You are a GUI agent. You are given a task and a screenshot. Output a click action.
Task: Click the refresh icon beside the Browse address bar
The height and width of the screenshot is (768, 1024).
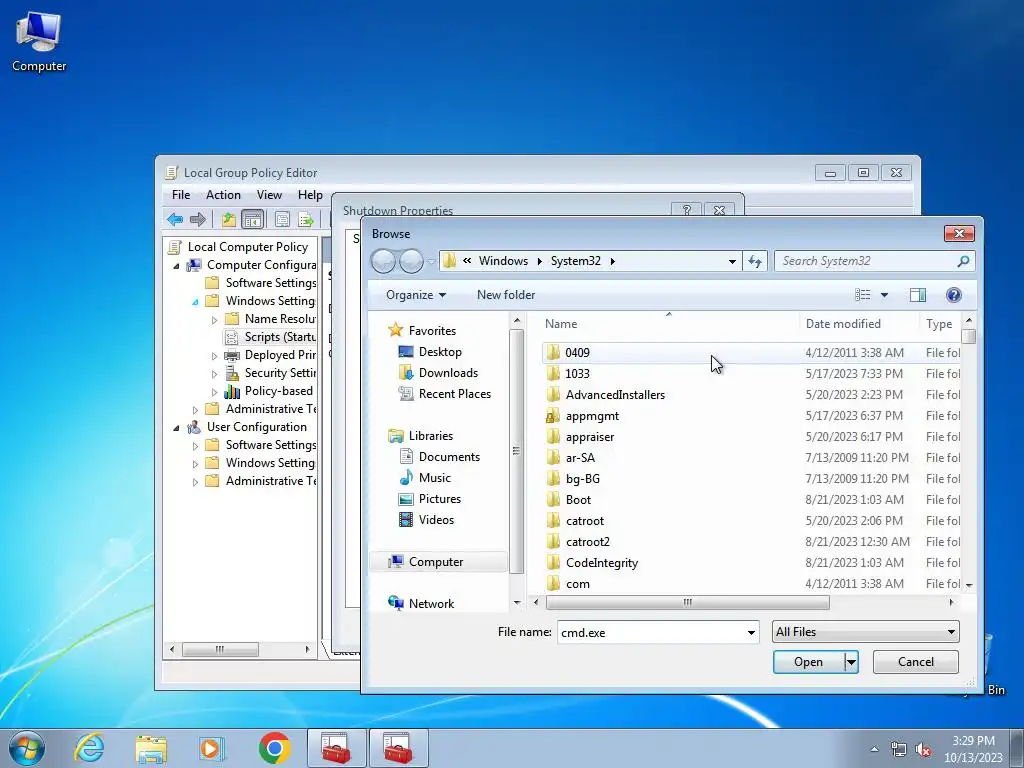click(755, 261)
